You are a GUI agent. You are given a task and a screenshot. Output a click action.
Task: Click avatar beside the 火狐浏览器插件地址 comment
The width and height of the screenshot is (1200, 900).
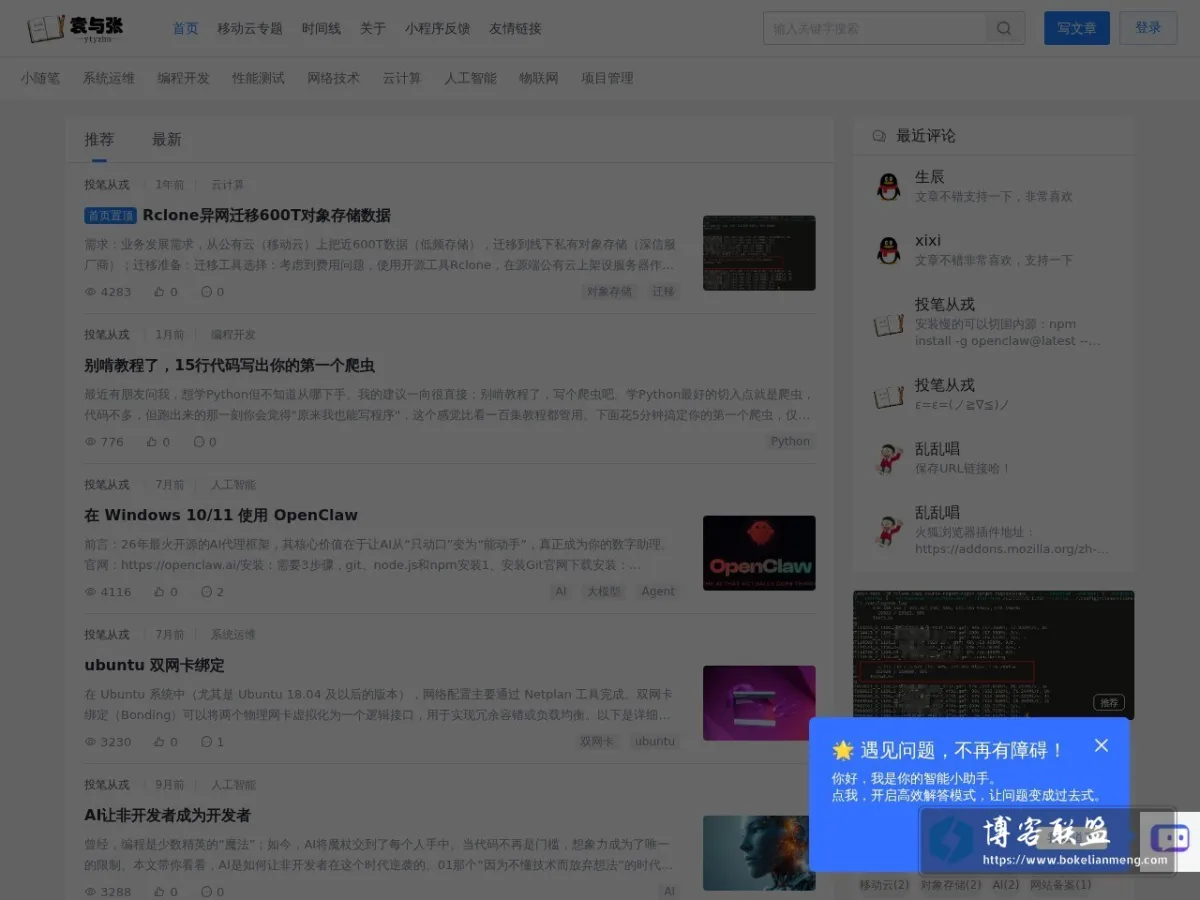coord(888,530)
